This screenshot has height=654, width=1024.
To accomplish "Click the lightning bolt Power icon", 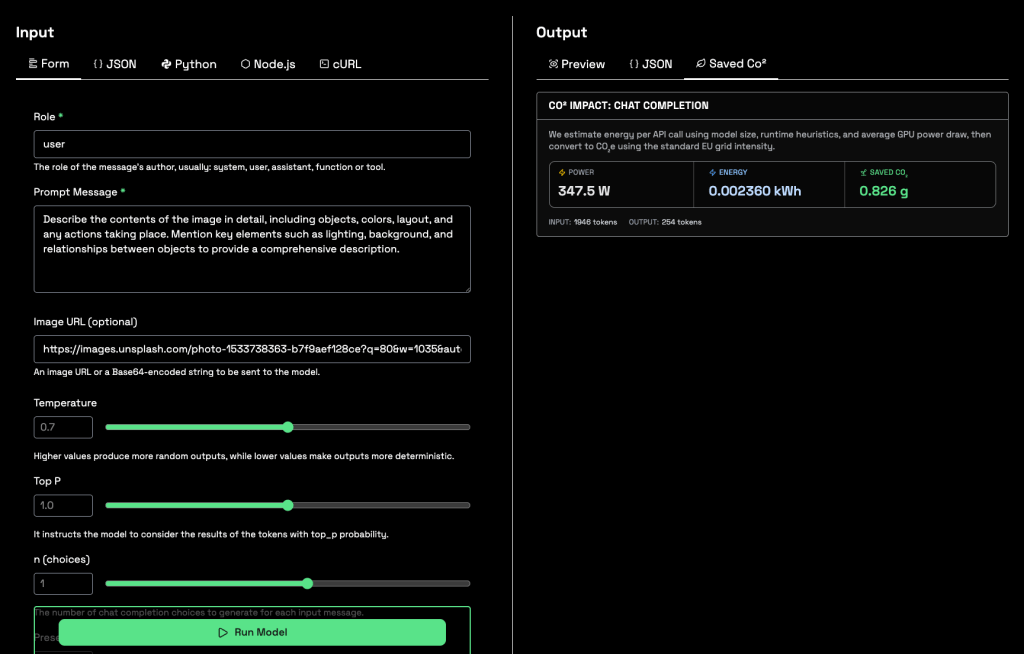I will 562,172.
